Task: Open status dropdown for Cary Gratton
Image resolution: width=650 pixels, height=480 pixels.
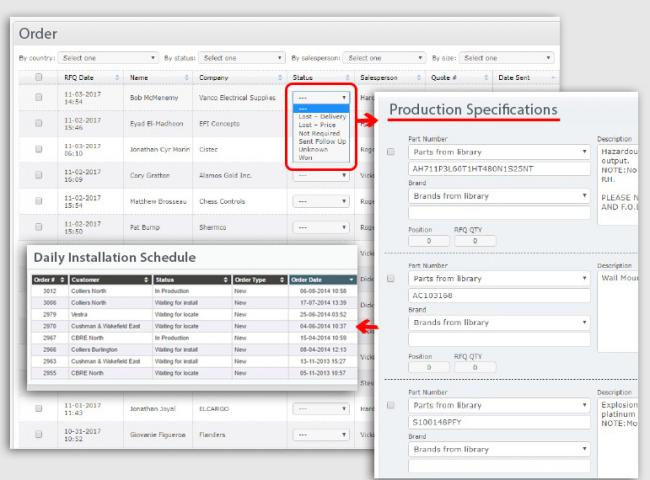Action: [x=321, y=175]
